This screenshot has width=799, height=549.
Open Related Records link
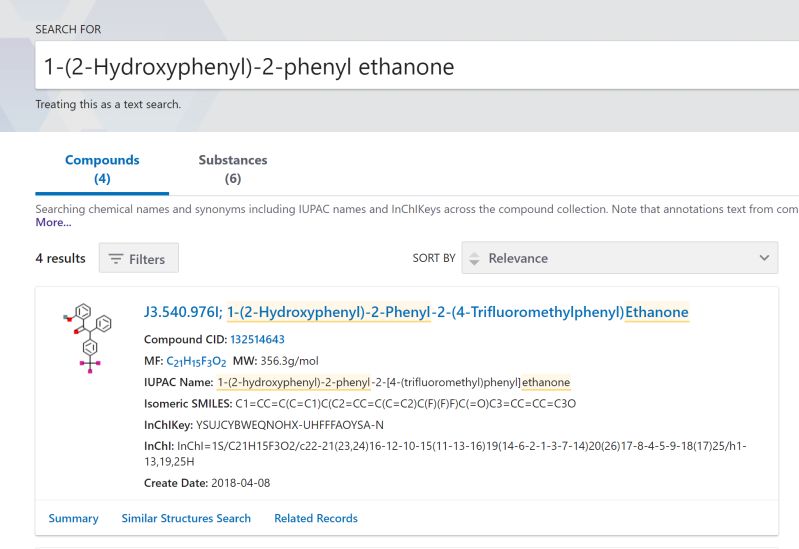click(316, 518)
